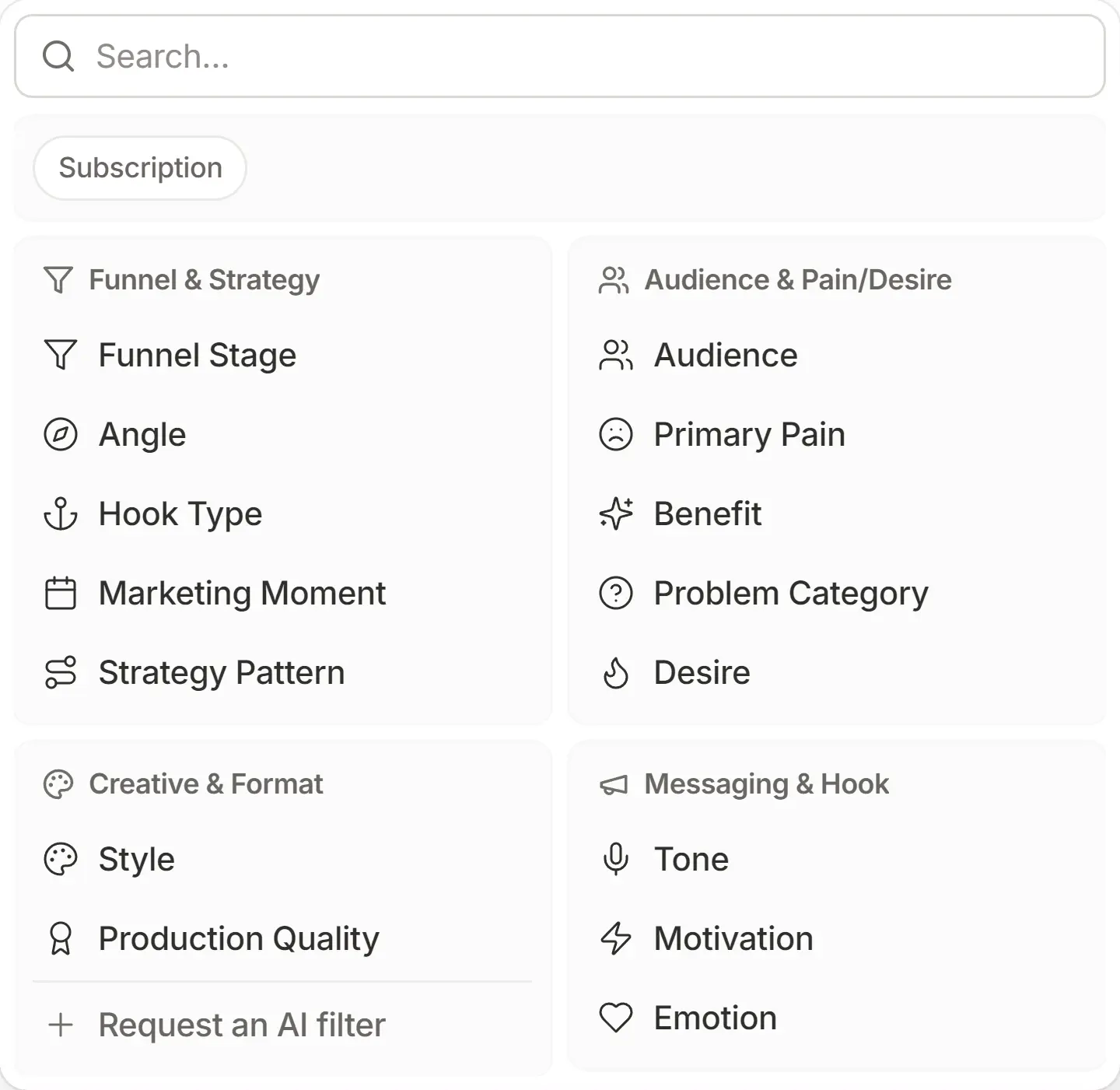Click the plus icon for requesting a filter

point(61,1025)
